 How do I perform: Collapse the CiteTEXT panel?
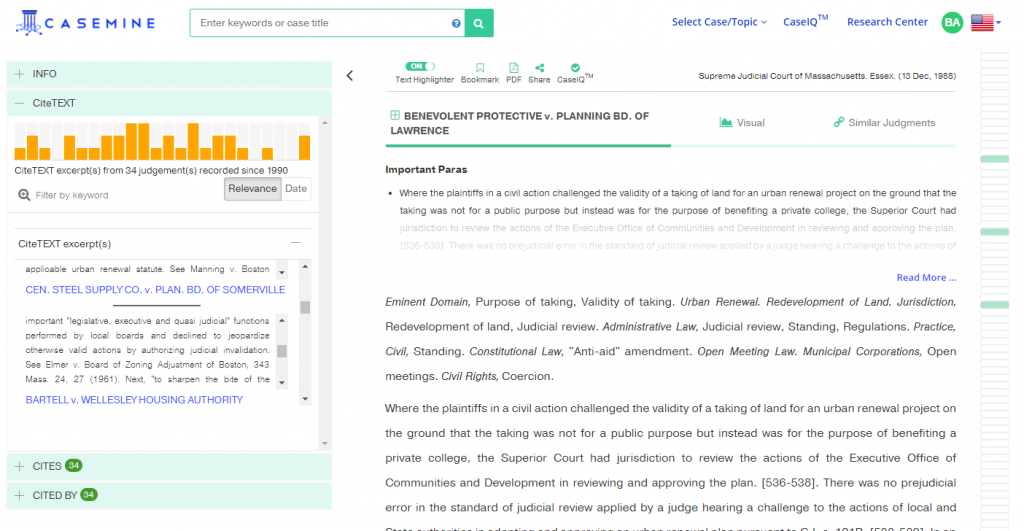[169, 103]
